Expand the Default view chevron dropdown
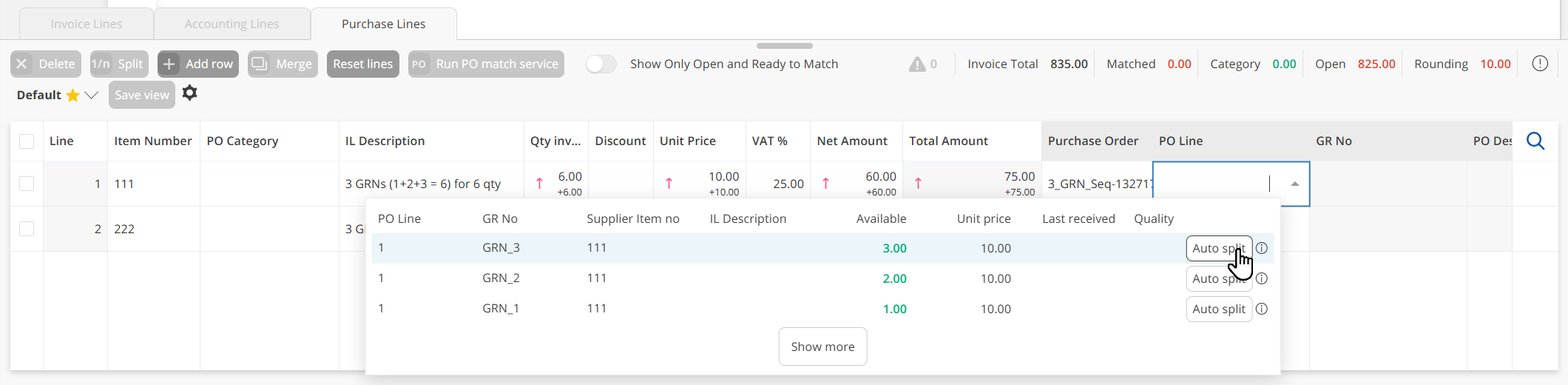1568x385 pixels. pos(92,96)
